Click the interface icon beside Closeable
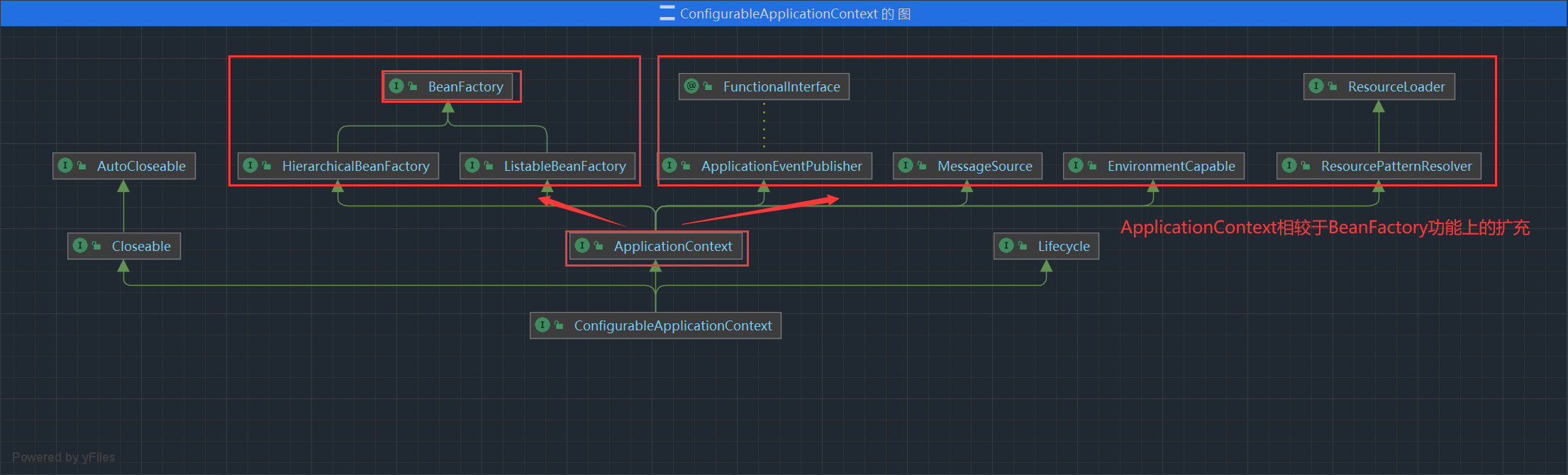Screen dimensions: 1568x475 [80, 245]
